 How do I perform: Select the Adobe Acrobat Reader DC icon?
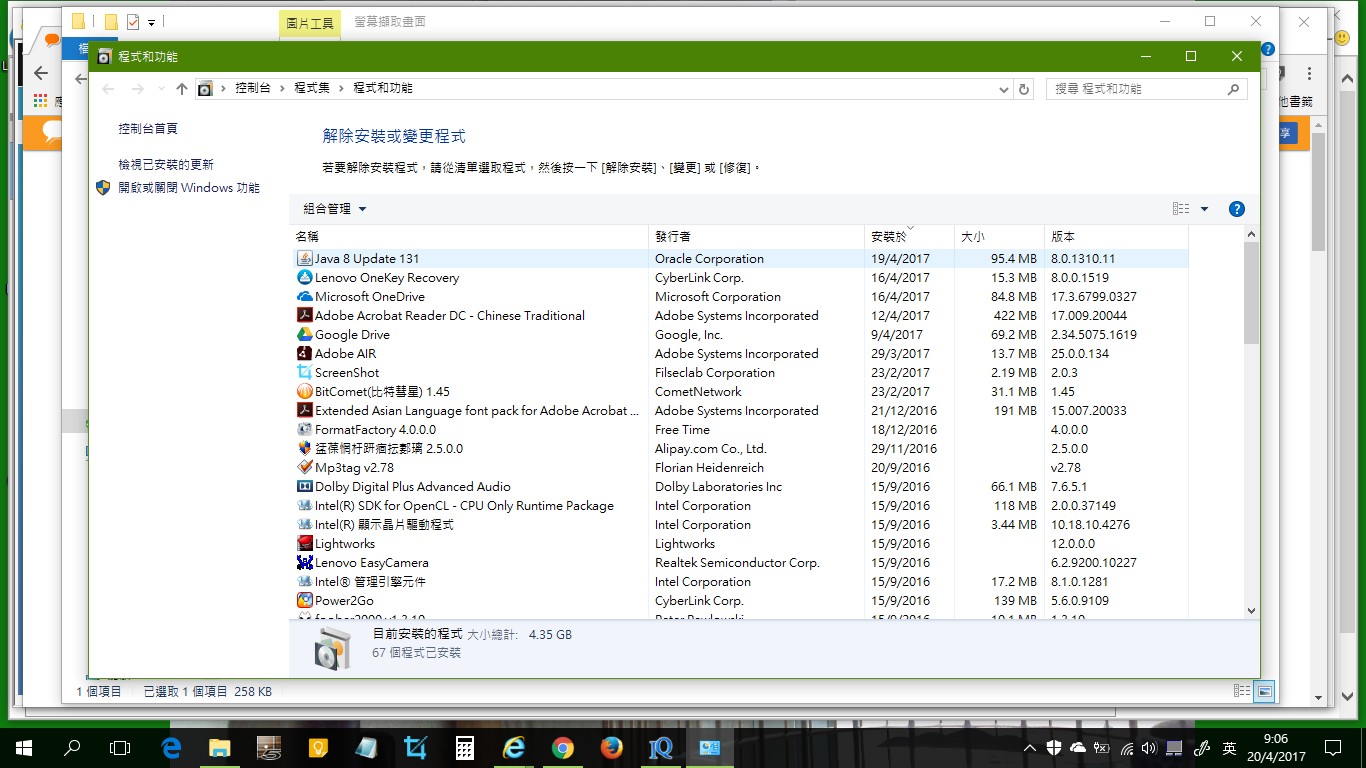305,316
